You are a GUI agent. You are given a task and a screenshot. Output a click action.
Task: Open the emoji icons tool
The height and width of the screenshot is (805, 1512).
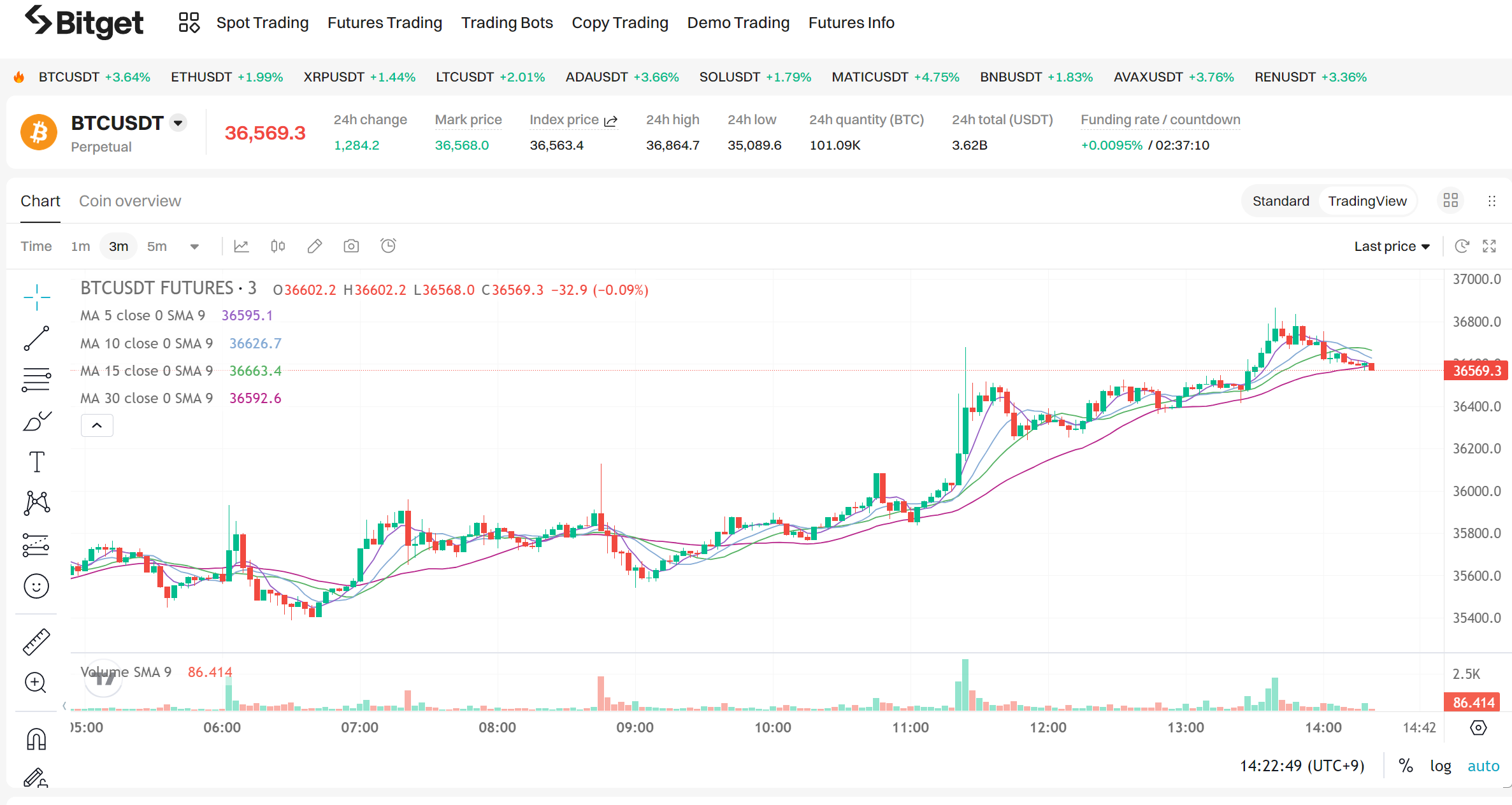(x=36, y=586)
